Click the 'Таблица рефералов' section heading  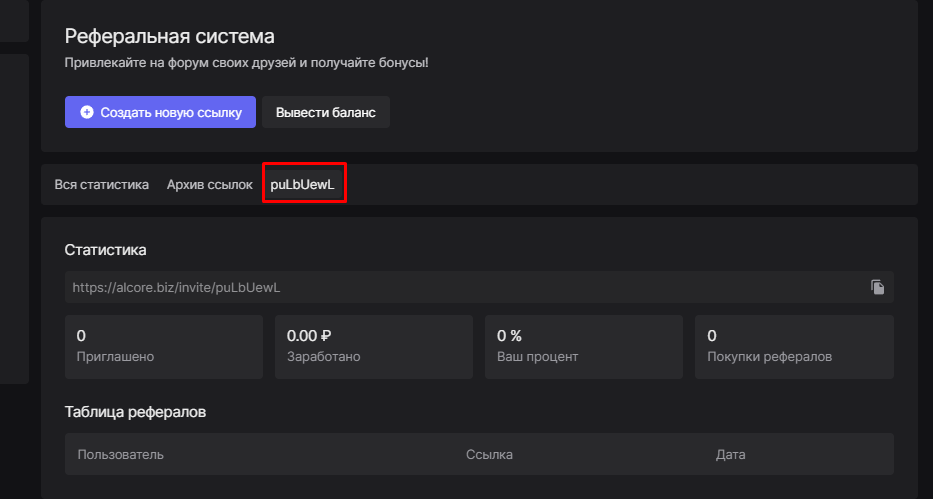[135, 412]
